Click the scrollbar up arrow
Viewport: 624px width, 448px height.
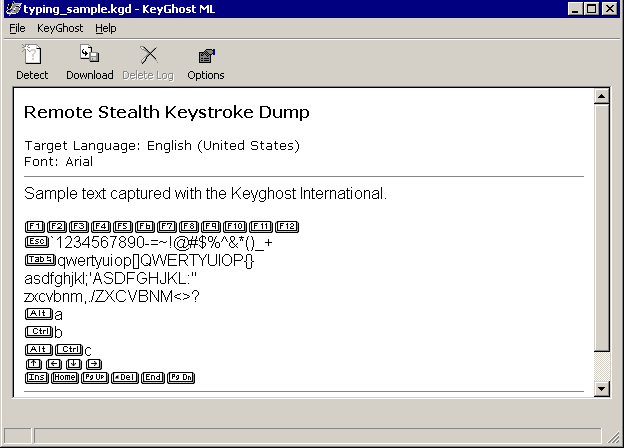pyautogui.click(x=602, y=96)
